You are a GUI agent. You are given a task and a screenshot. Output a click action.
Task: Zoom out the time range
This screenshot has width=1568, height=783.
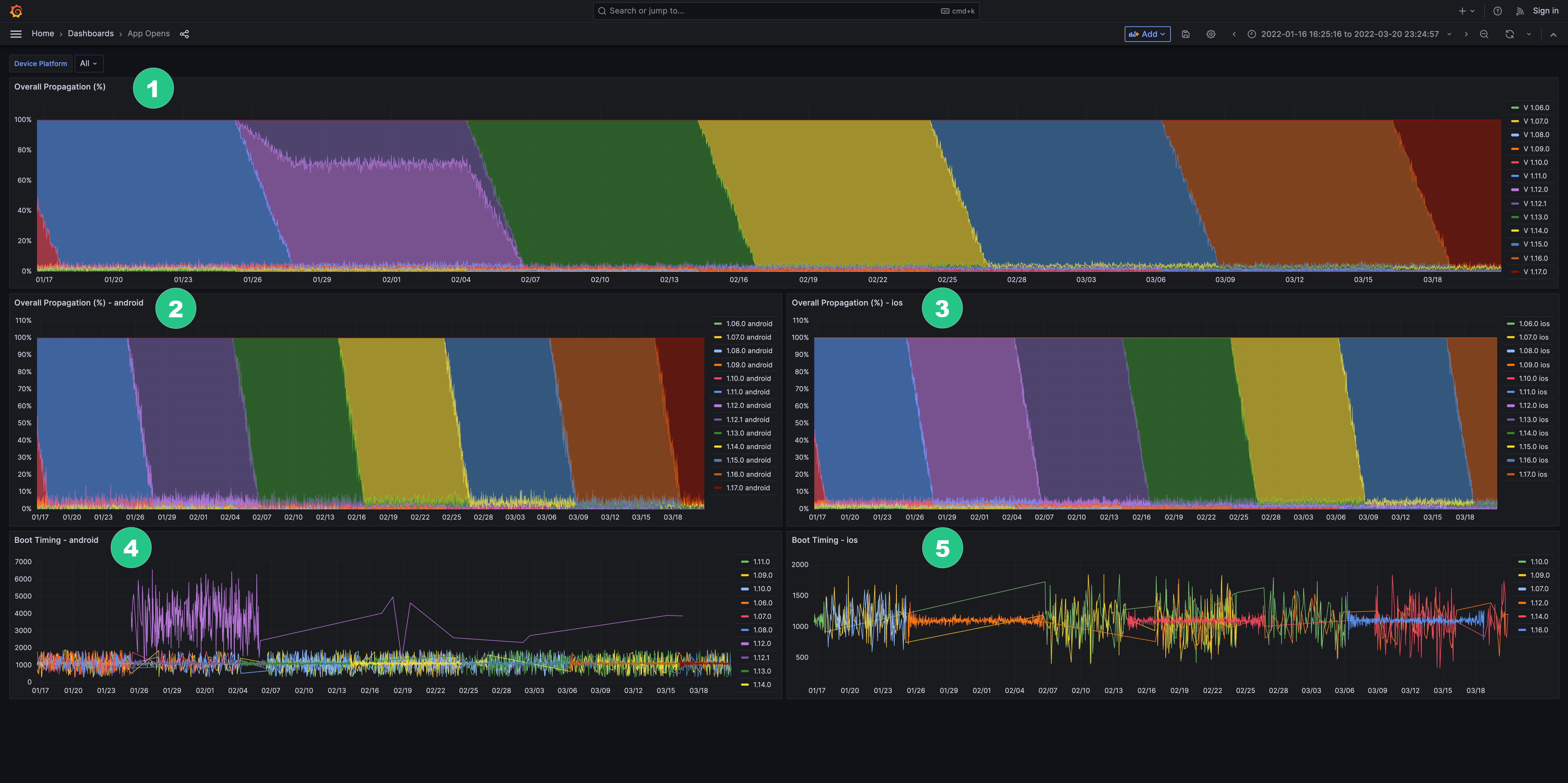[1483, 34]
